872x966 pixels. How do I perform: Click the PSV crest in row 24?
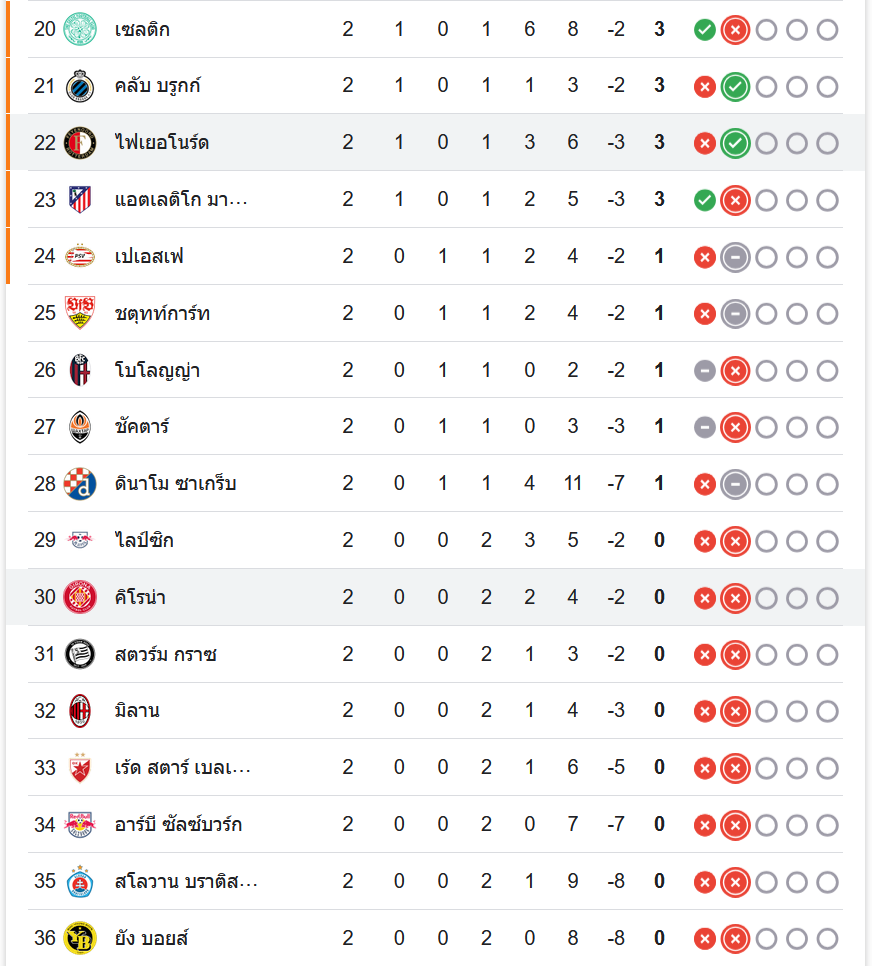coord(79,257)
